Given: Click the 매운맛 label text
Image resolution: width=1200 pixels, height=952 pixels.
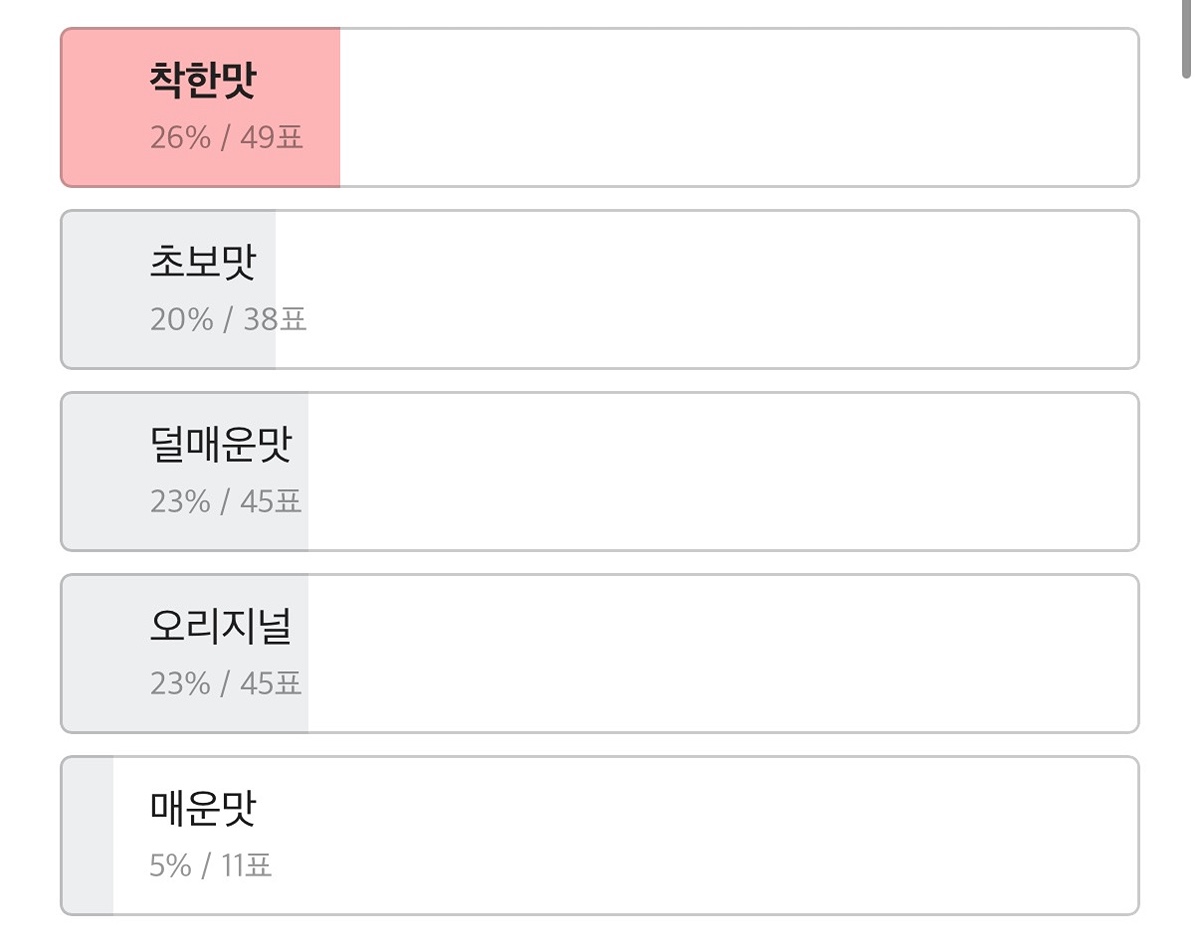Looking at the screenshot, I should point(203,808).
